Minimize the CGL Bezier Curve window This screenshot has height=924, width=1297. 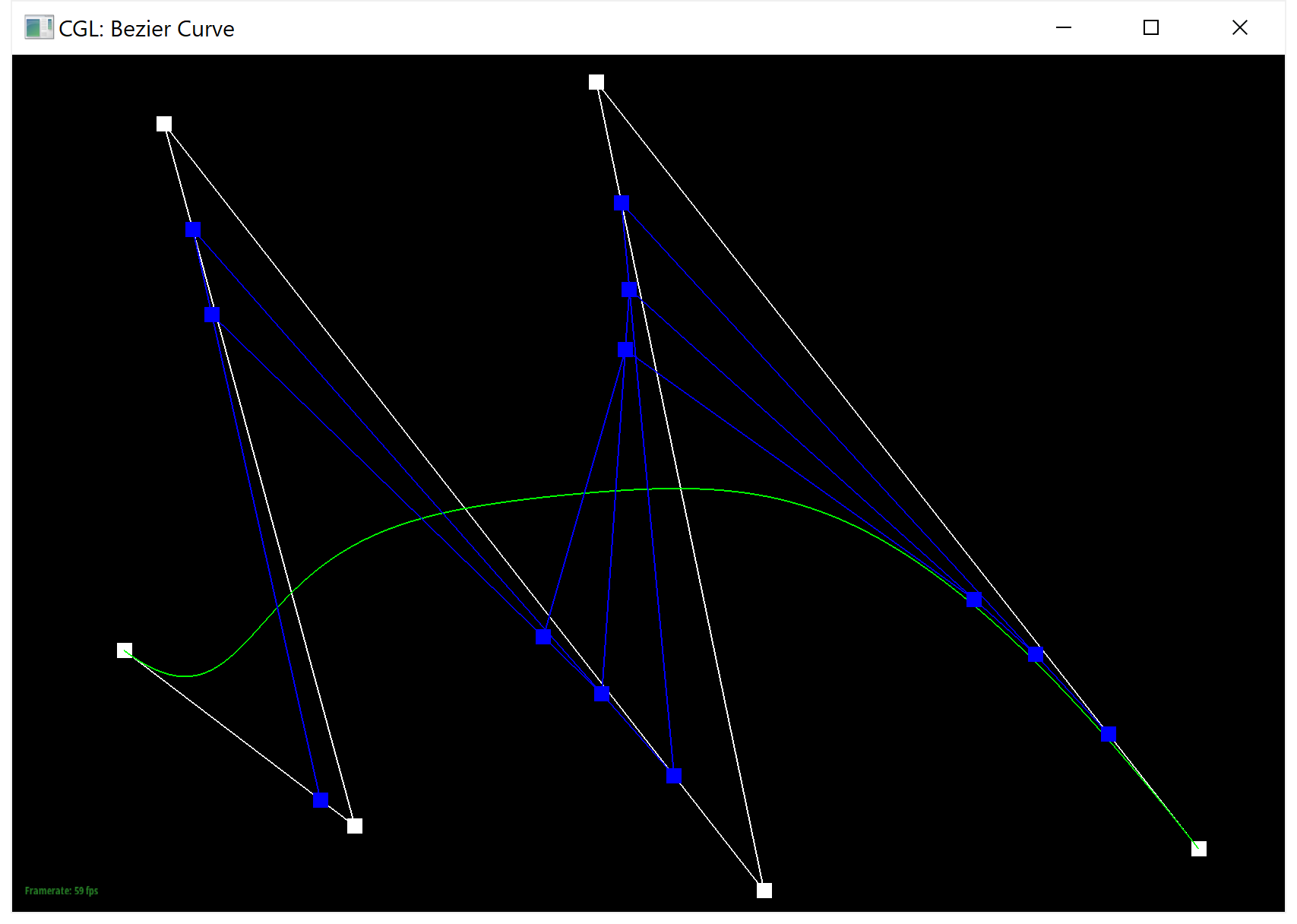1063,27
